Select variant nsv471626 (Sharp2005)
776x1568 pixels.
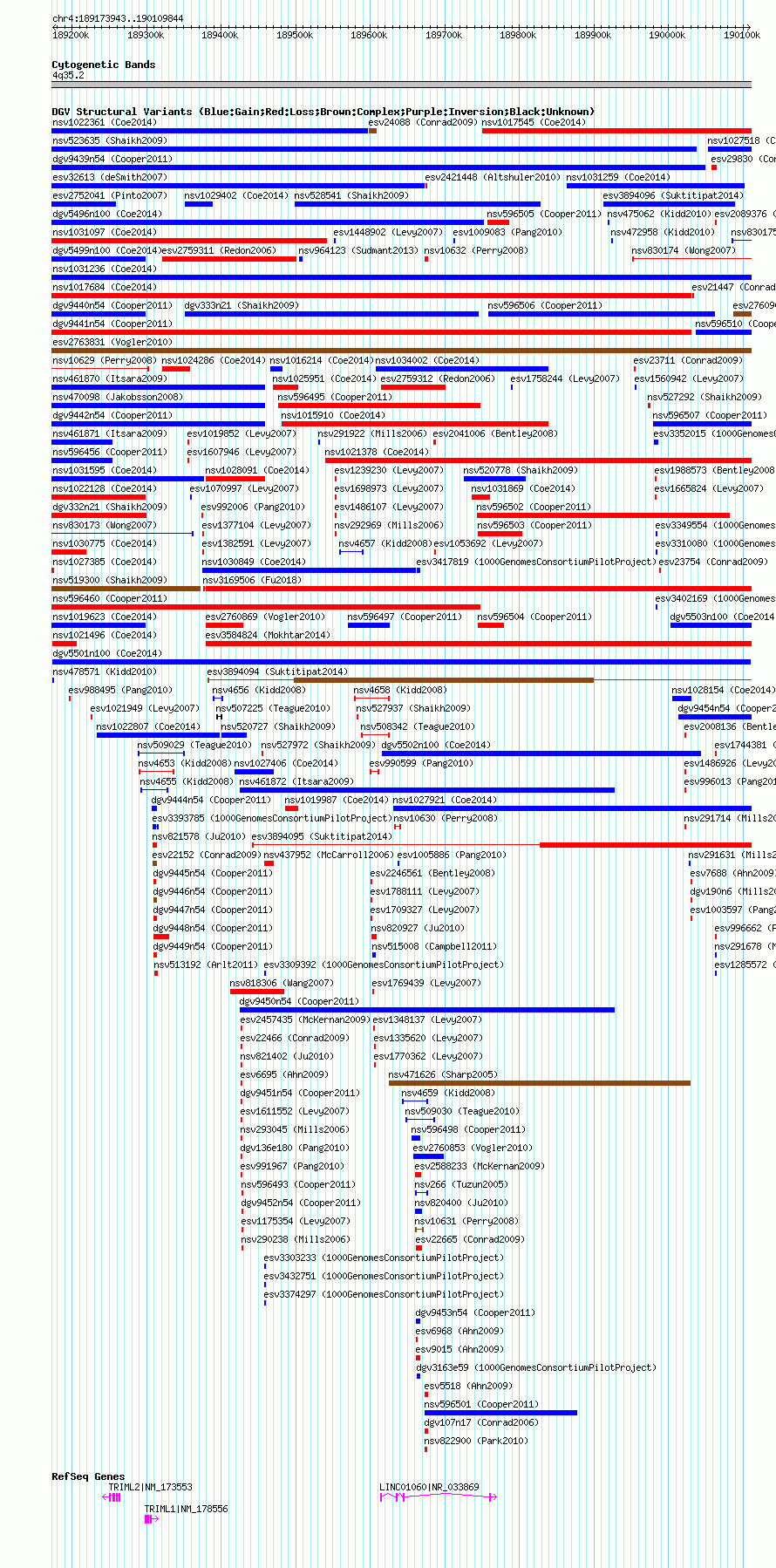(443, 1074)
